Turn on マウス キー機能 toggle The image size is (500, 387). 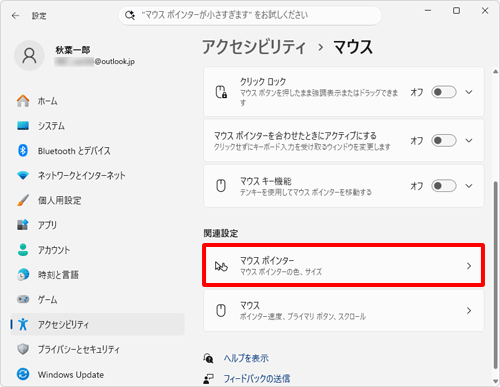[x=444, y=186]
